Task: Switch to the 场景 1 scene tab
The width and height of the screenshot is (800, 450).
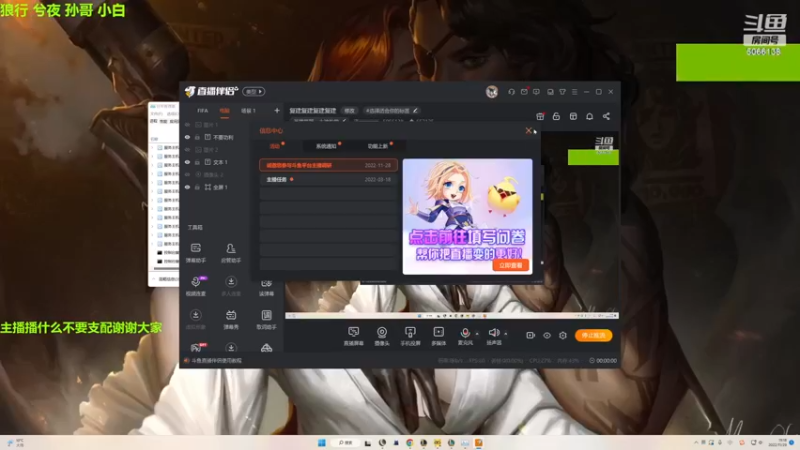Action: coord(248,111)
